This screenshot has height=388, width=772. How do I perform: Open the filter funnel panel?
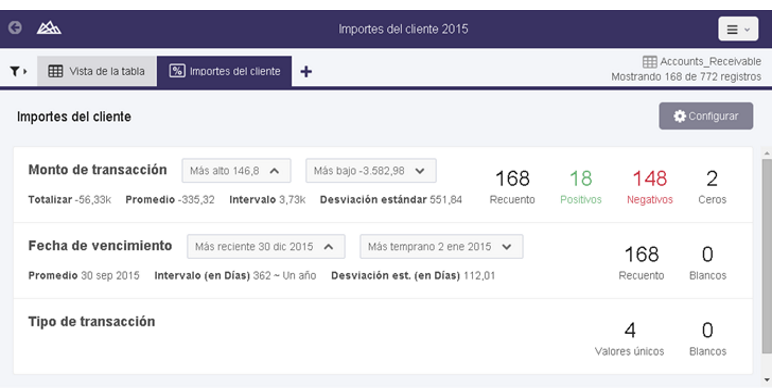click(x=18, y=72)
